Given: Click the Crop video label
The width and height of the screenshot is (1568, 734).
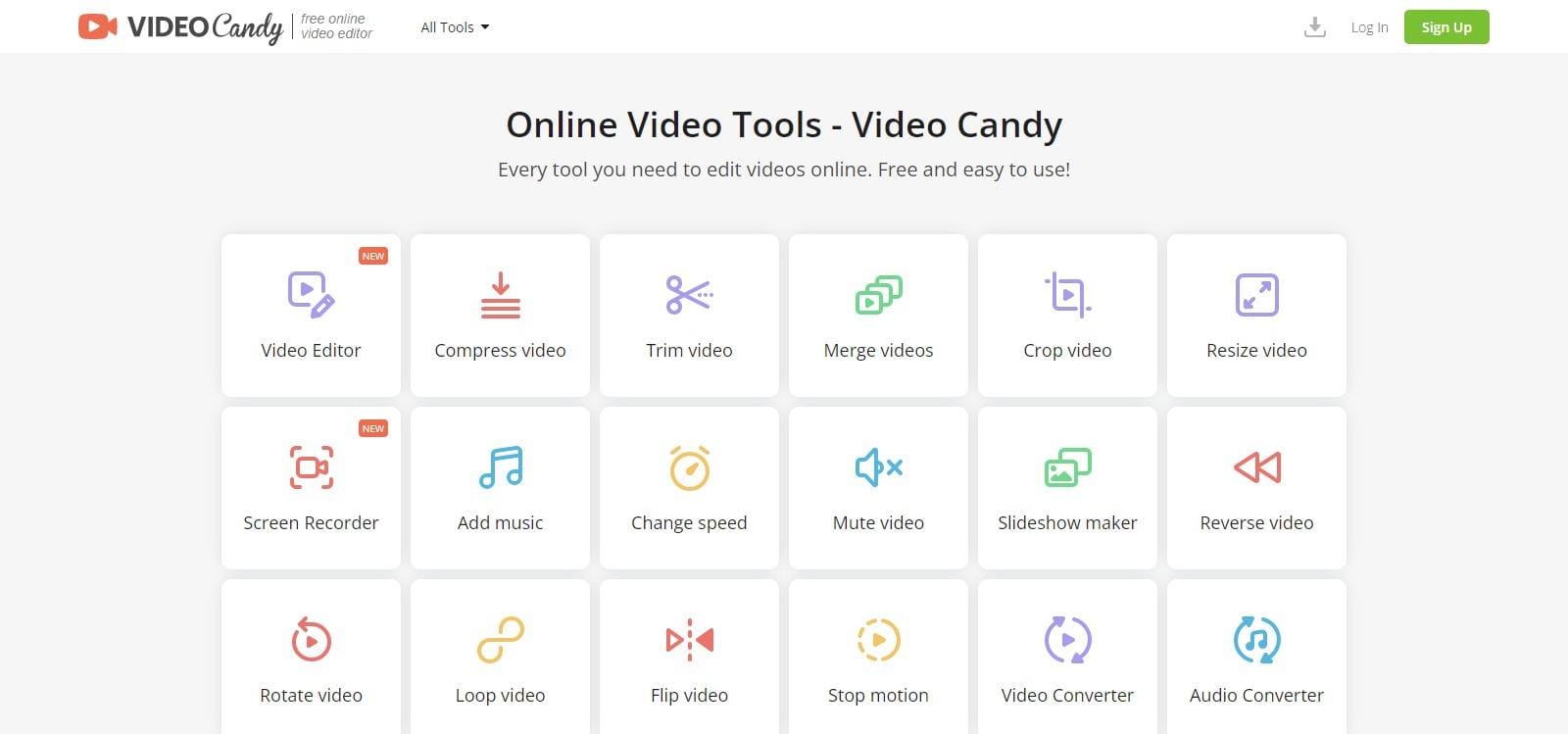Looking at the screenshot, I should 1067,351.
